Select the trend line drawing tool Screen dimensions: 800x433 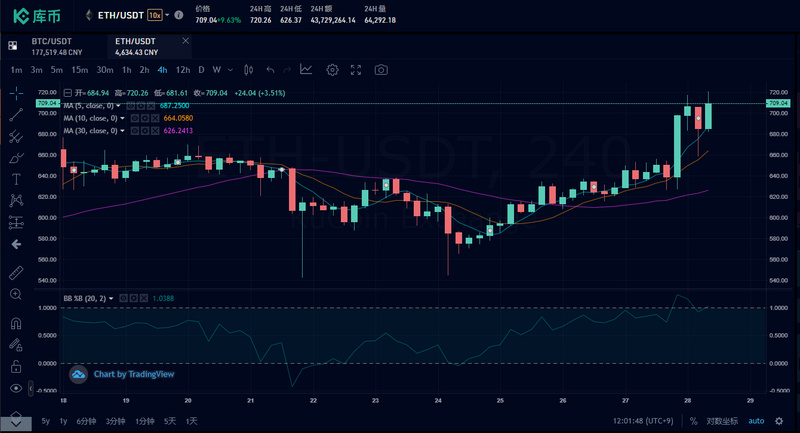[16, 115]
